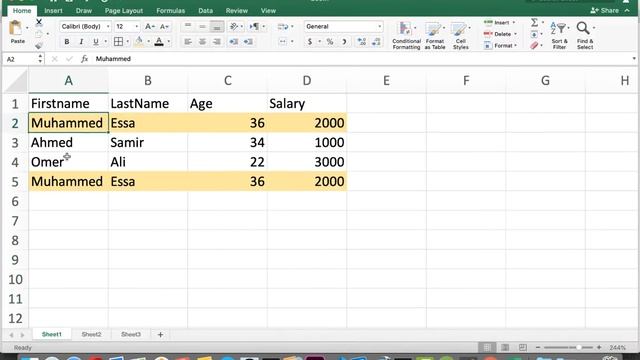Click the Clear eraser icon
The image size is (640, 360).
pos(534,45)
